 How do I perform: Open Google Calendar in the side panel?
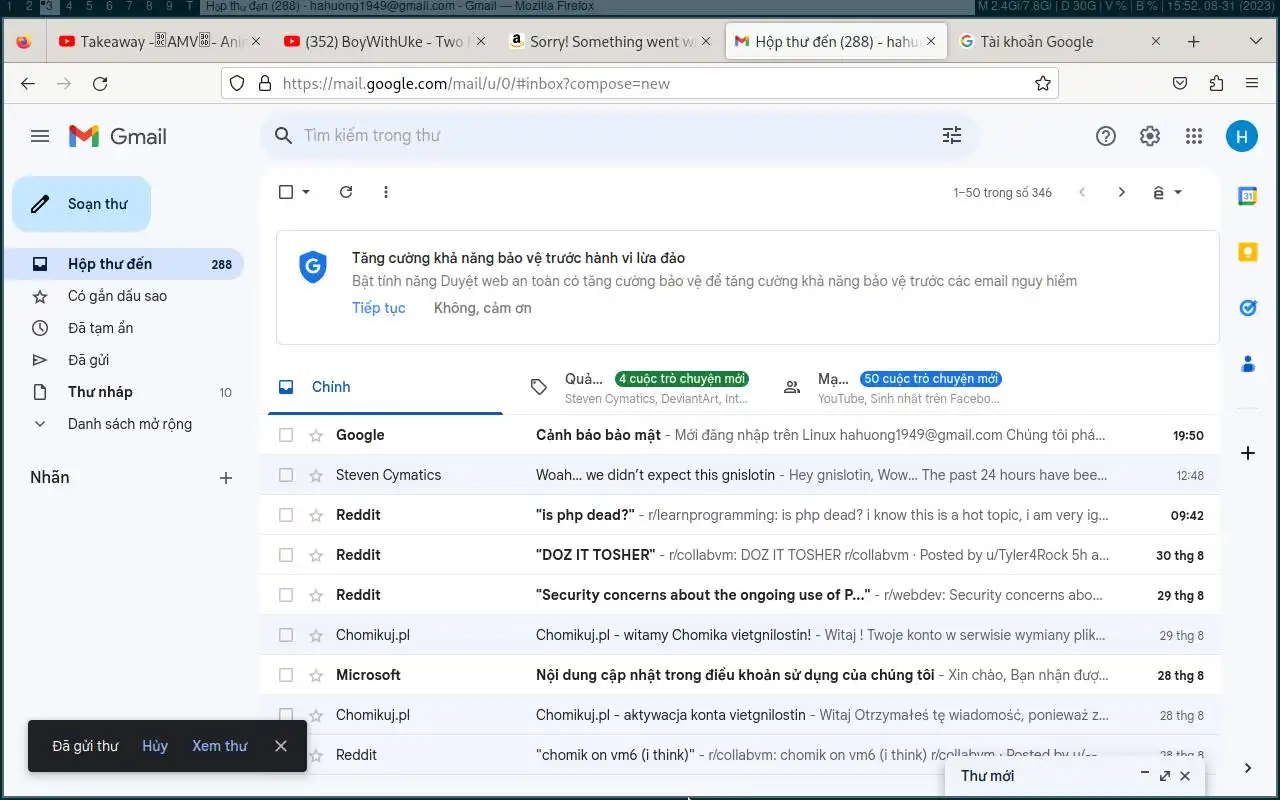pyautogui.click(x=1248, y=196)
